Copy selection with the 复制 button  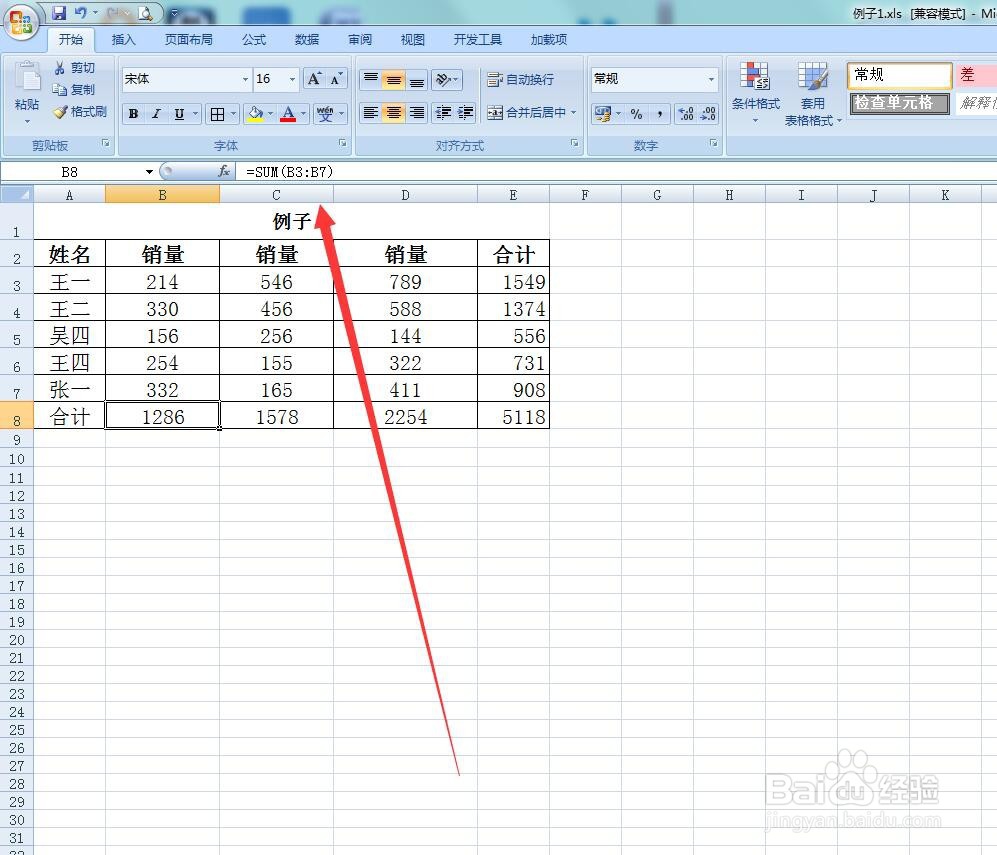74,90
